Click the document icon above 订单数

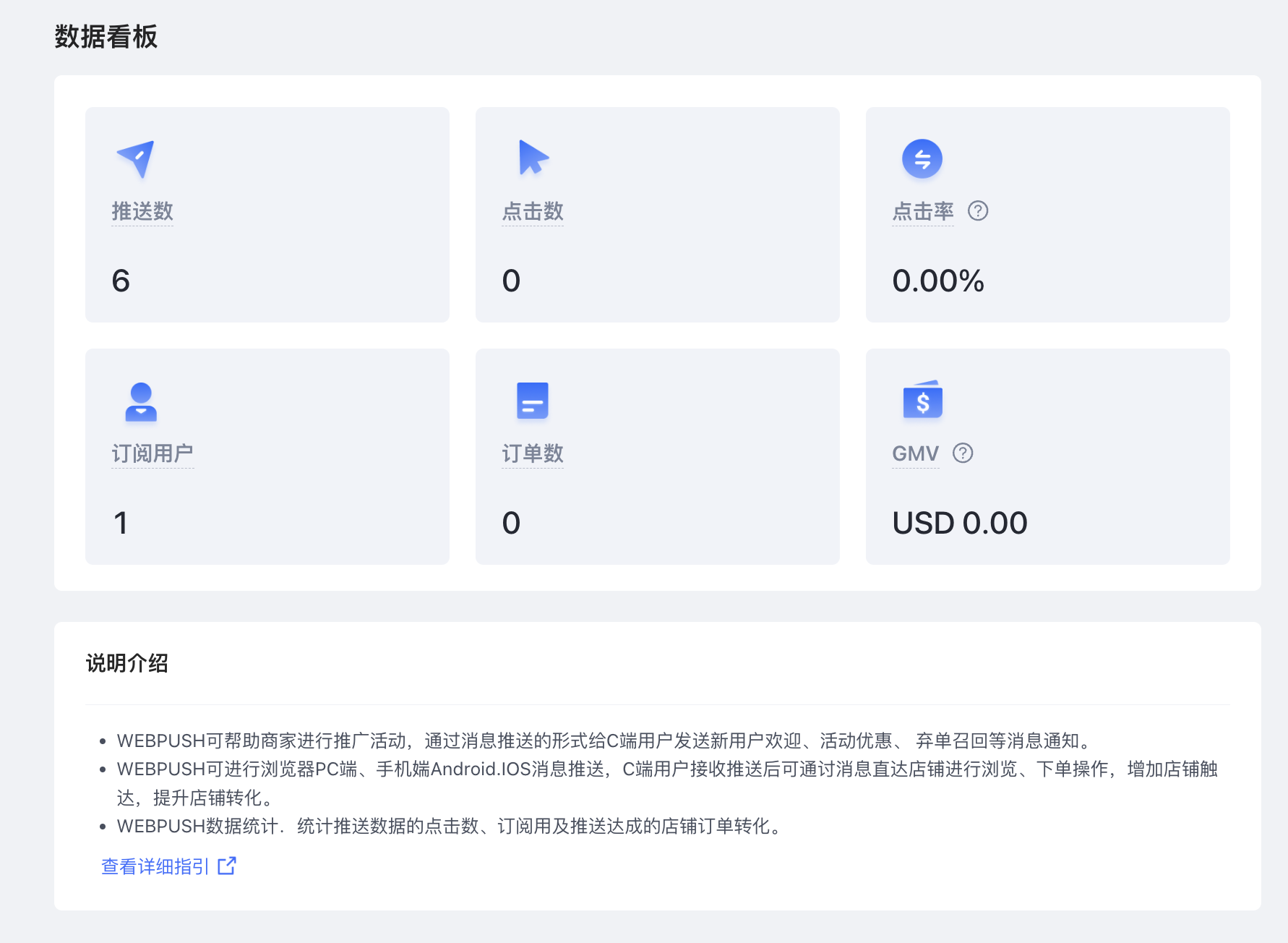click(x=533, y=401)
